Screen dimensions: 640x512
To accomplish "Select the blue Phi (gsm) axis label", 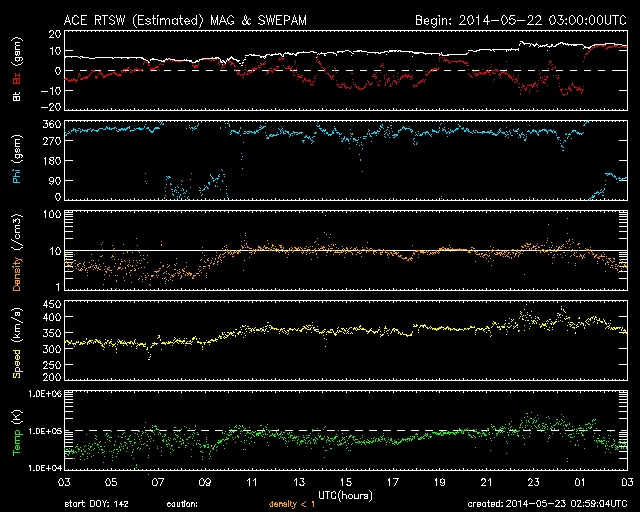I will tap(17, 160).
